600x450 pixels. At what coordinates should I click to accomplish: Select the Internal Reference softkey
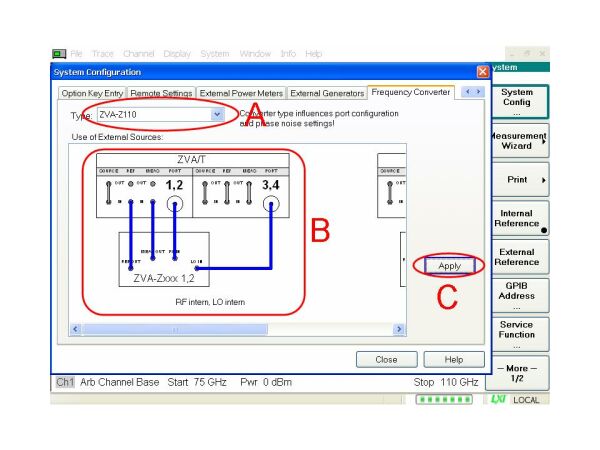[519, 218]
